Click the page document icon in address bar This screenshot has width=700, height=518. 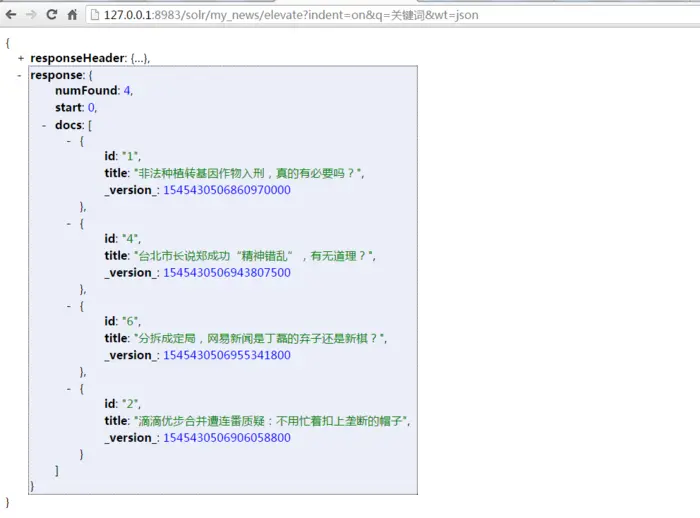(94, 15)
